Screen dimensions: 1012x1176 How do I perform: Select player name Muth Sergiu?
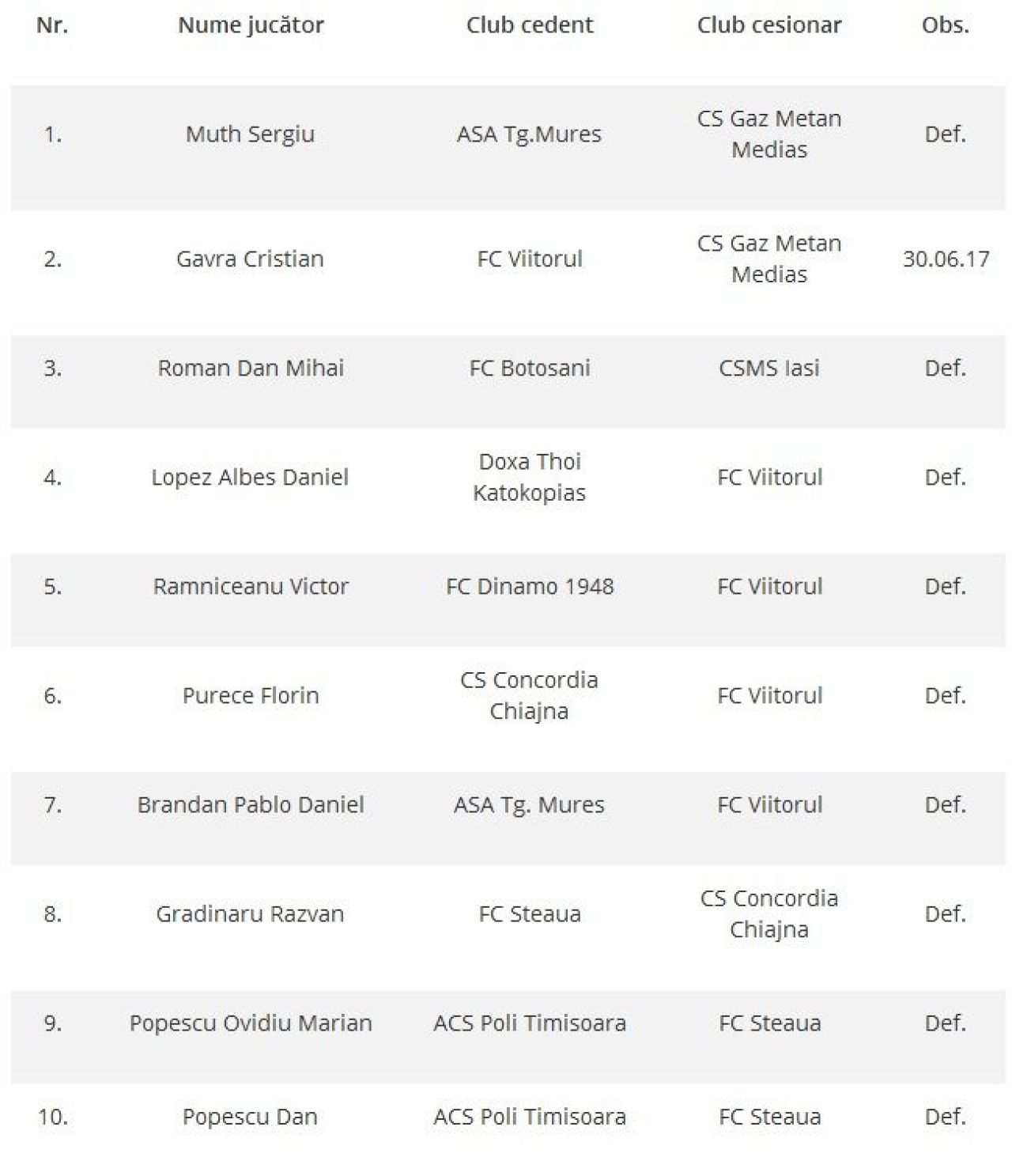pos(250,134)
